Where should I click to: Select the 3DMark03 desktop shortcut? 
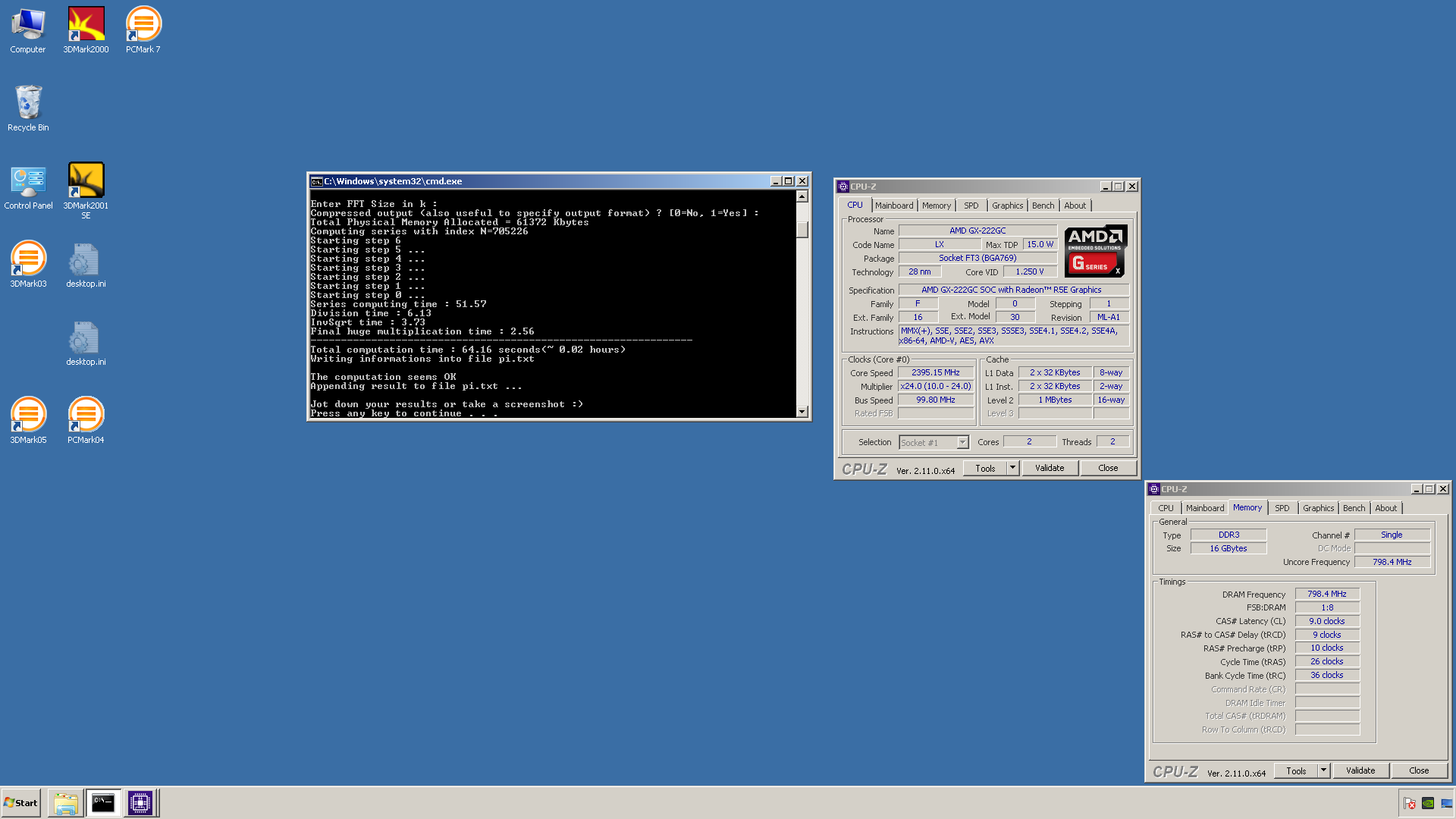click(x=28, y=265)
